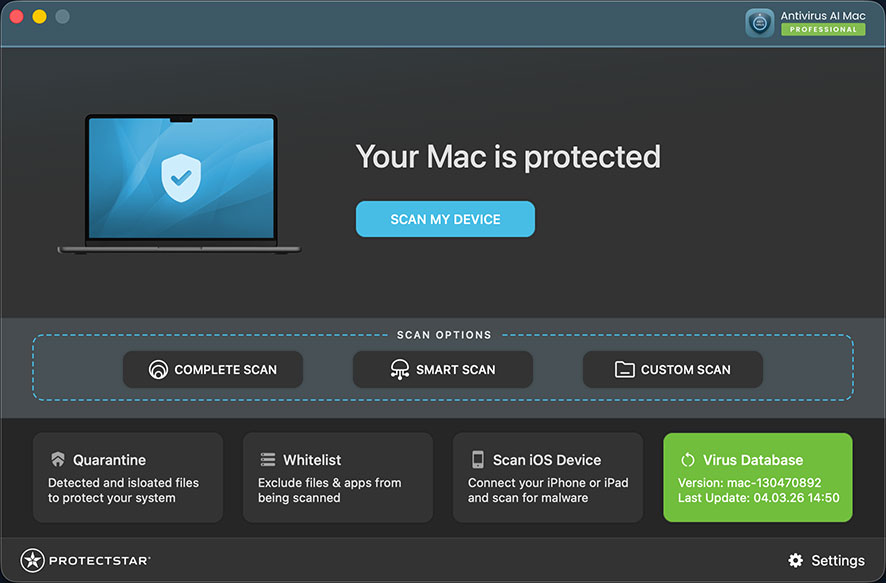Click the Antivirus AI Mac app logo
Image resolution: width=886 pixels, height=583 pixels.
pos(760,23)
